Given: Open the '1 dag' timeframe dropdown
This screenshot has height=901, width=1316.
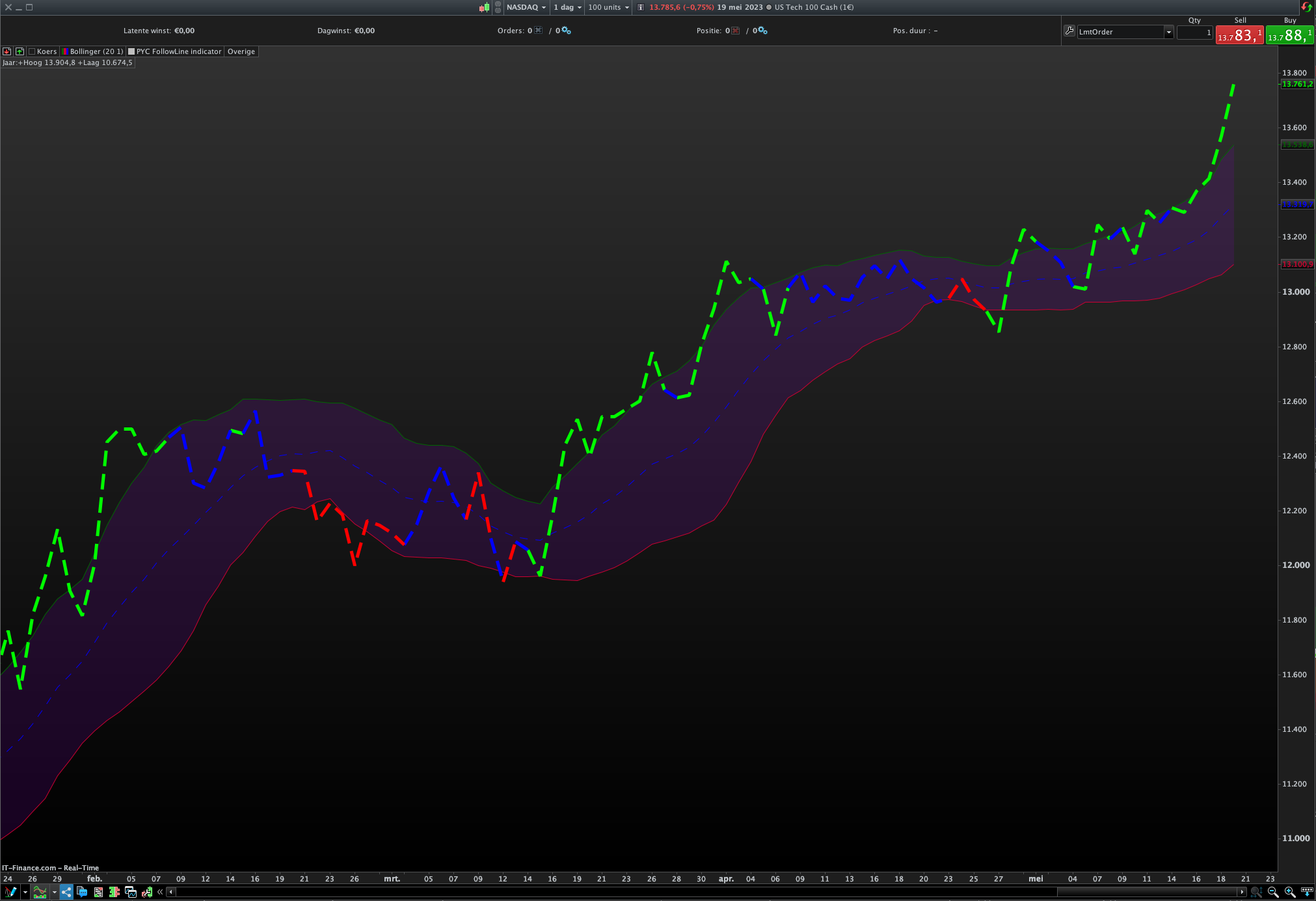Looking at the screenshot, I should [567, 7].
